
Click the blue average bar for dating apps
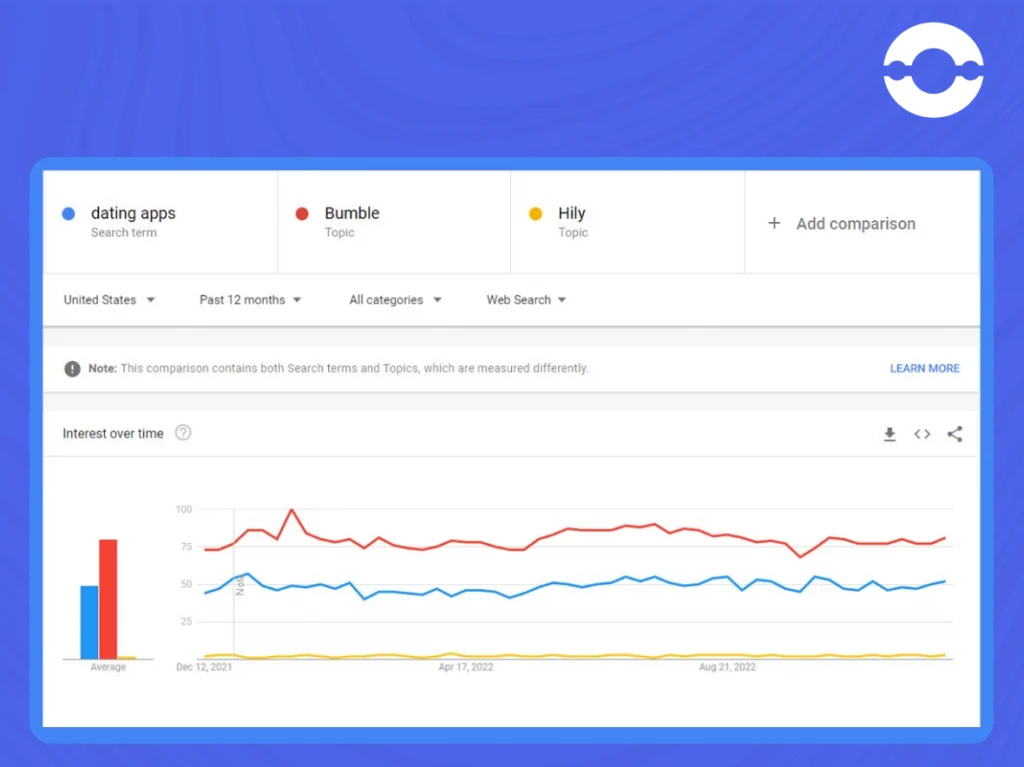(x=89, y=622)
